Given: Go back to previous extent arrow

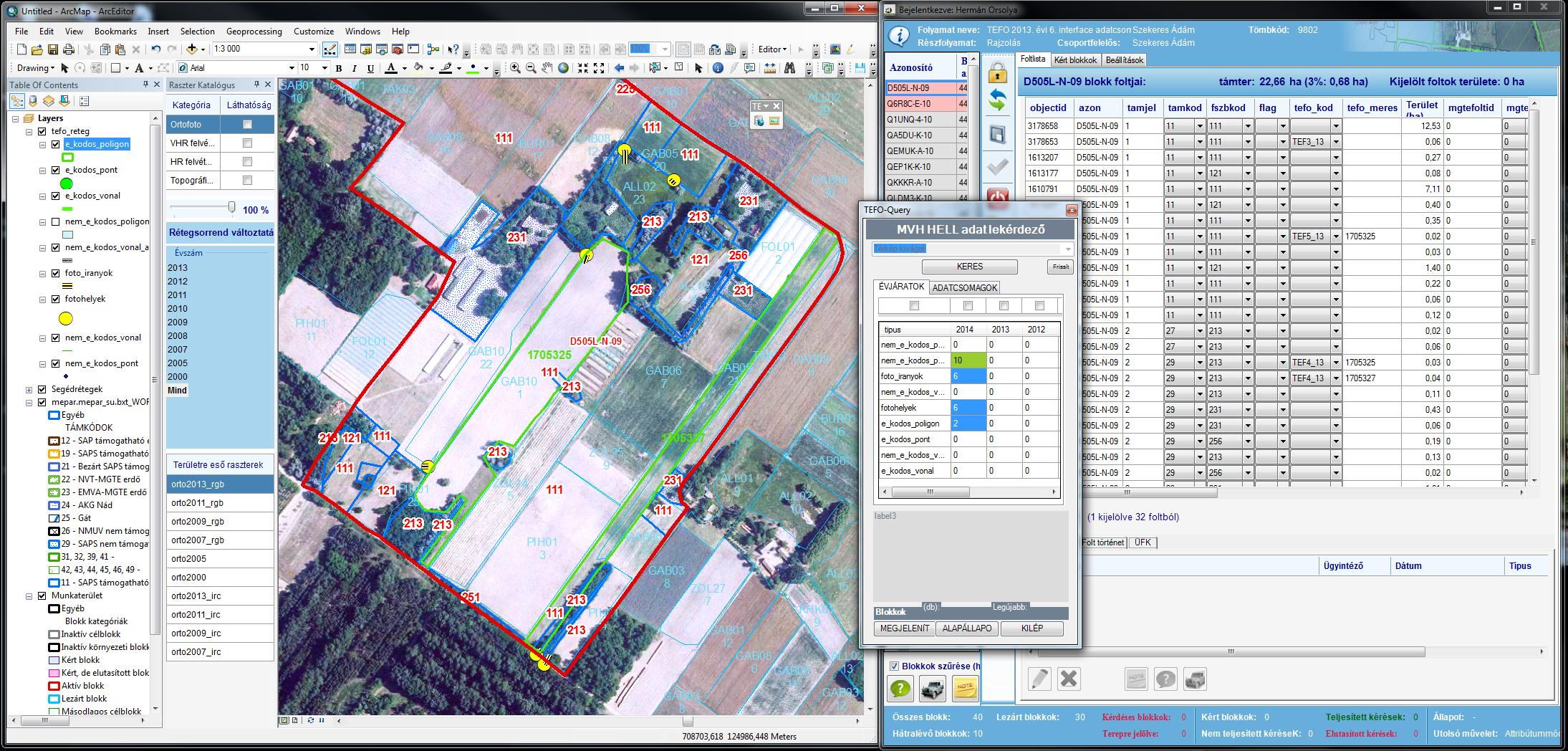Looking at the screenshot, I should [620, 68].
